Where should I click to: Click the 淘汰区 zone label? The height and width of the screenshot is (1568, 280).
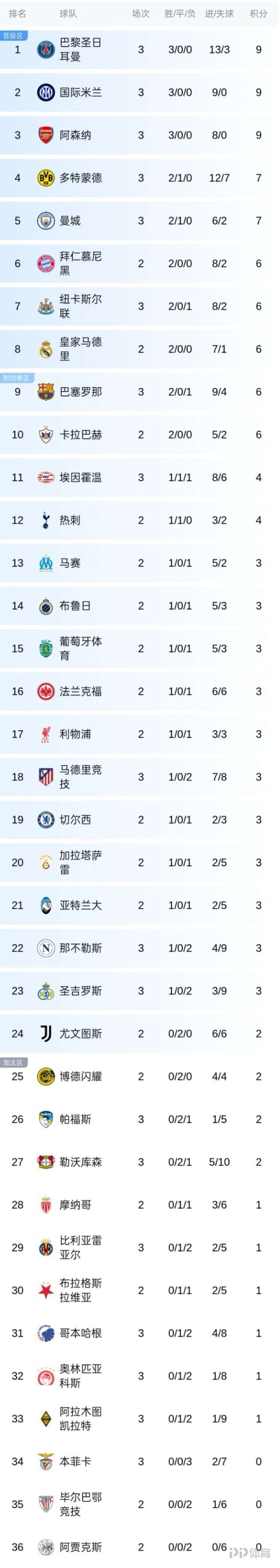point(12,1063)
